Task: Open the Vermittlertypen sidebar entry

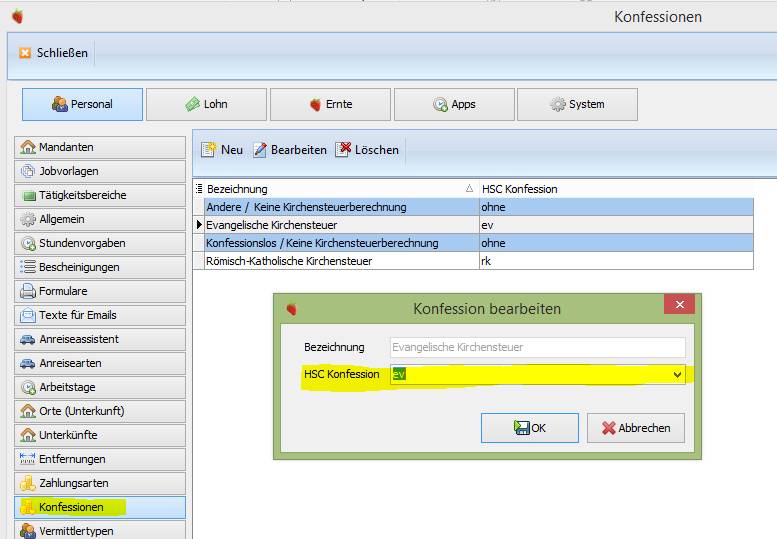Action: click(100, 530)
